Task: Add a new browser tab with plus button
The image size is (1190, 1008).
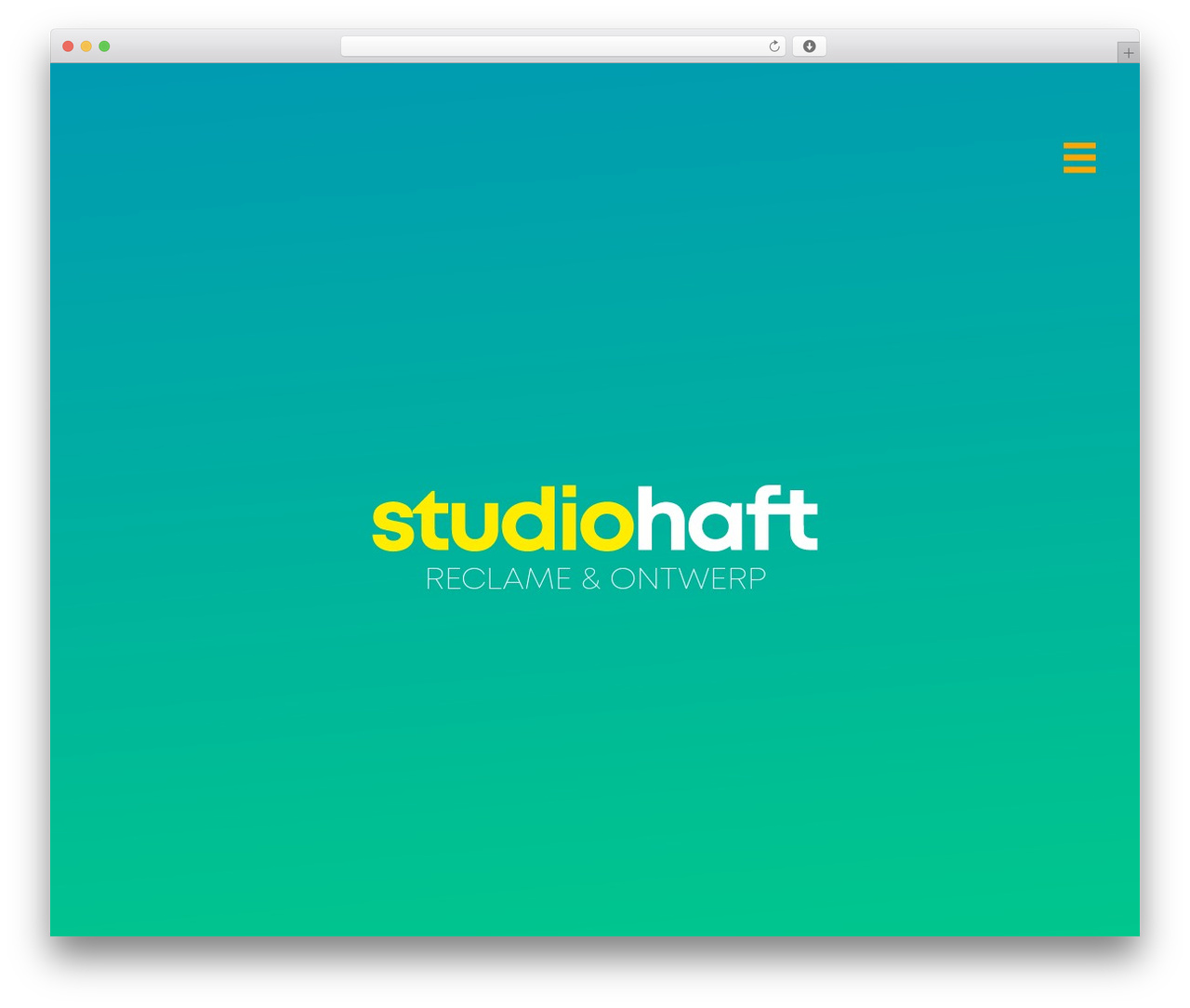Action: (x=1128, y=53)
